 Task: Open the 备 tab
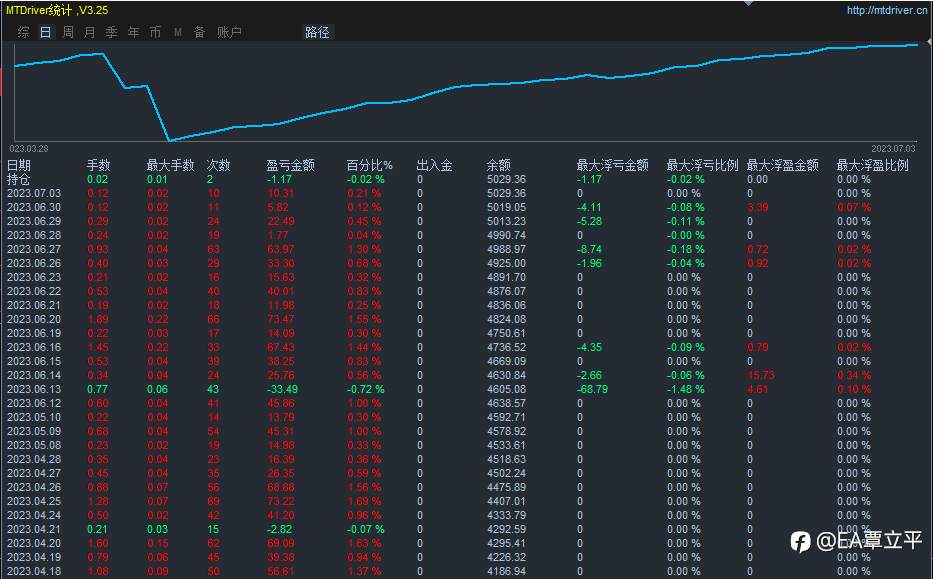click(x=199, y=32)
